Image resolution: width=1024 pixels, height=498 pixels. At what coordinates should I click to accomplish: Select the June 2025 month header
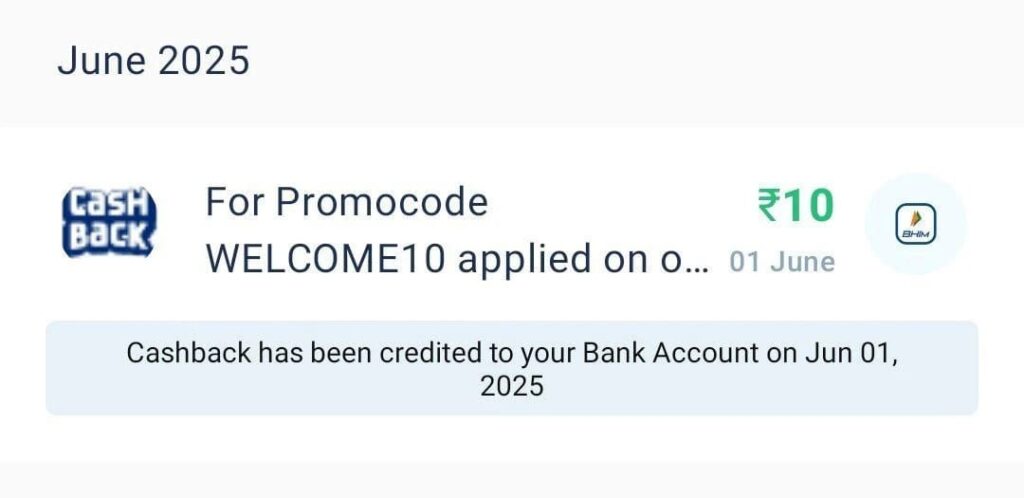click(153, 61)
